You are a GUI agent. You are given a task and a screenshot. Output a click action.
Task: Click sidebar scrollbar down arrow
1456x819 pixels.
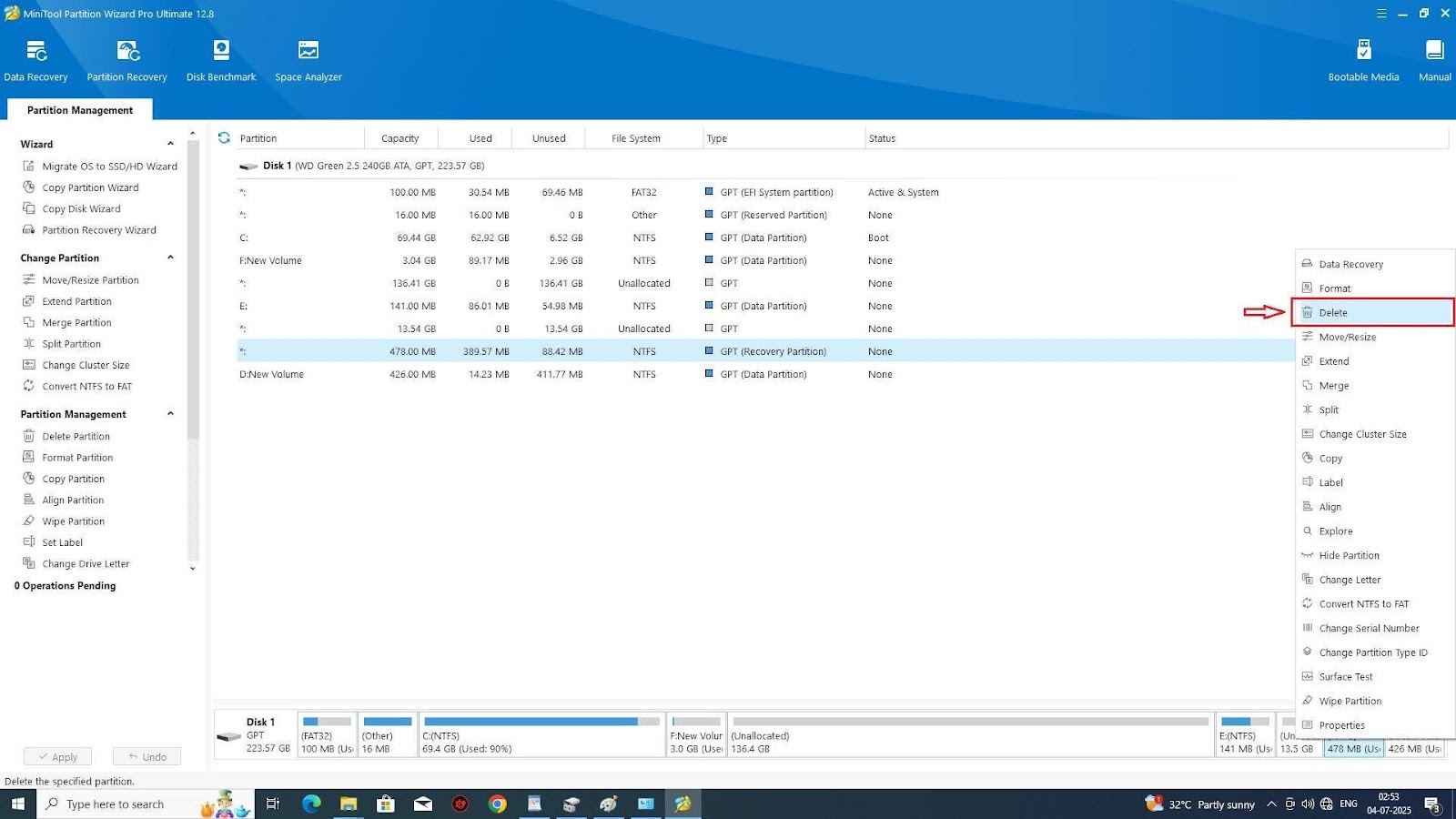click(x=192, y=569)
